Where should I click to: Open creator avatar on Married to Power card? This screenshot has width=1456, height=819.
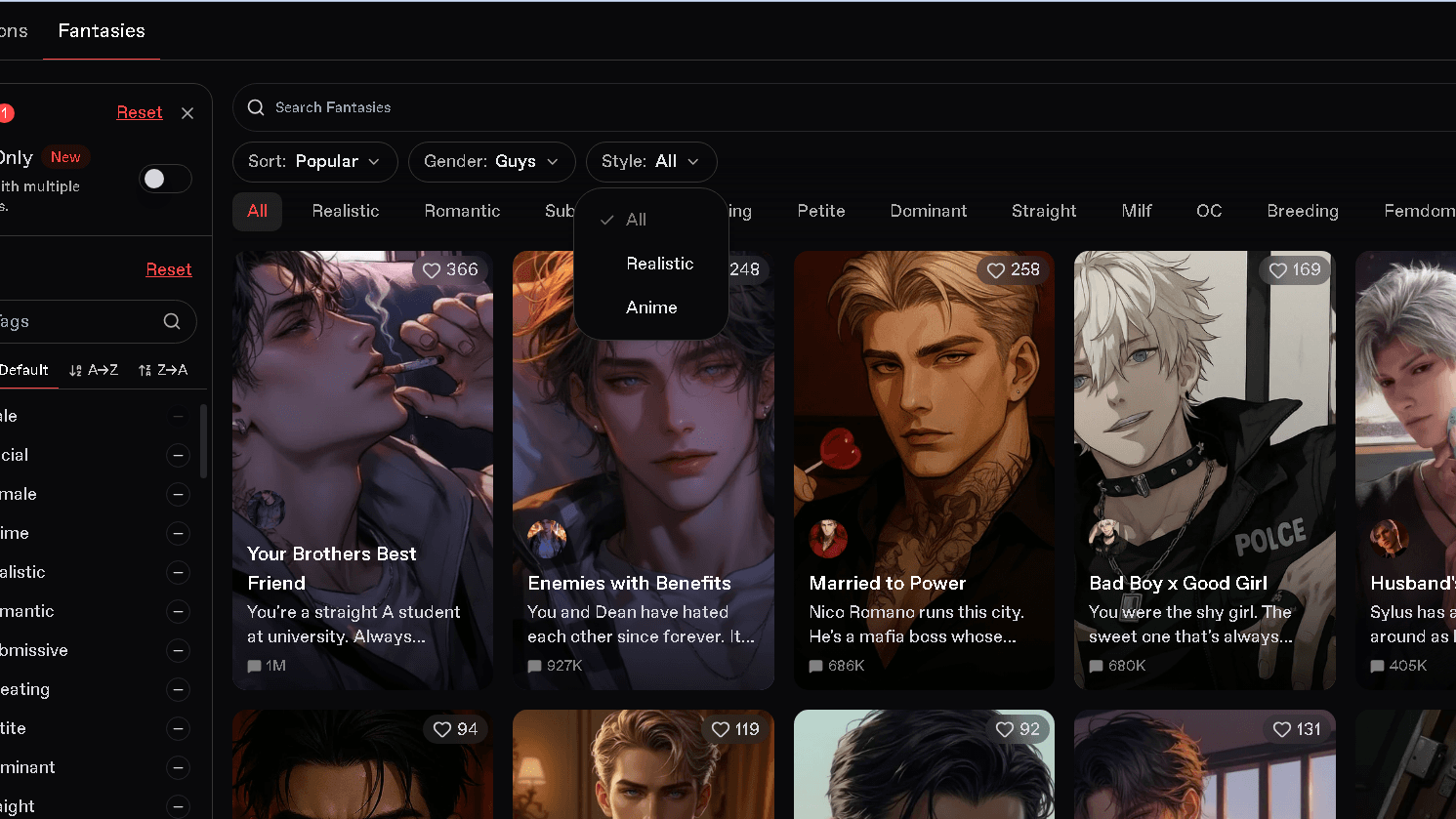click(x=828, y=539)
